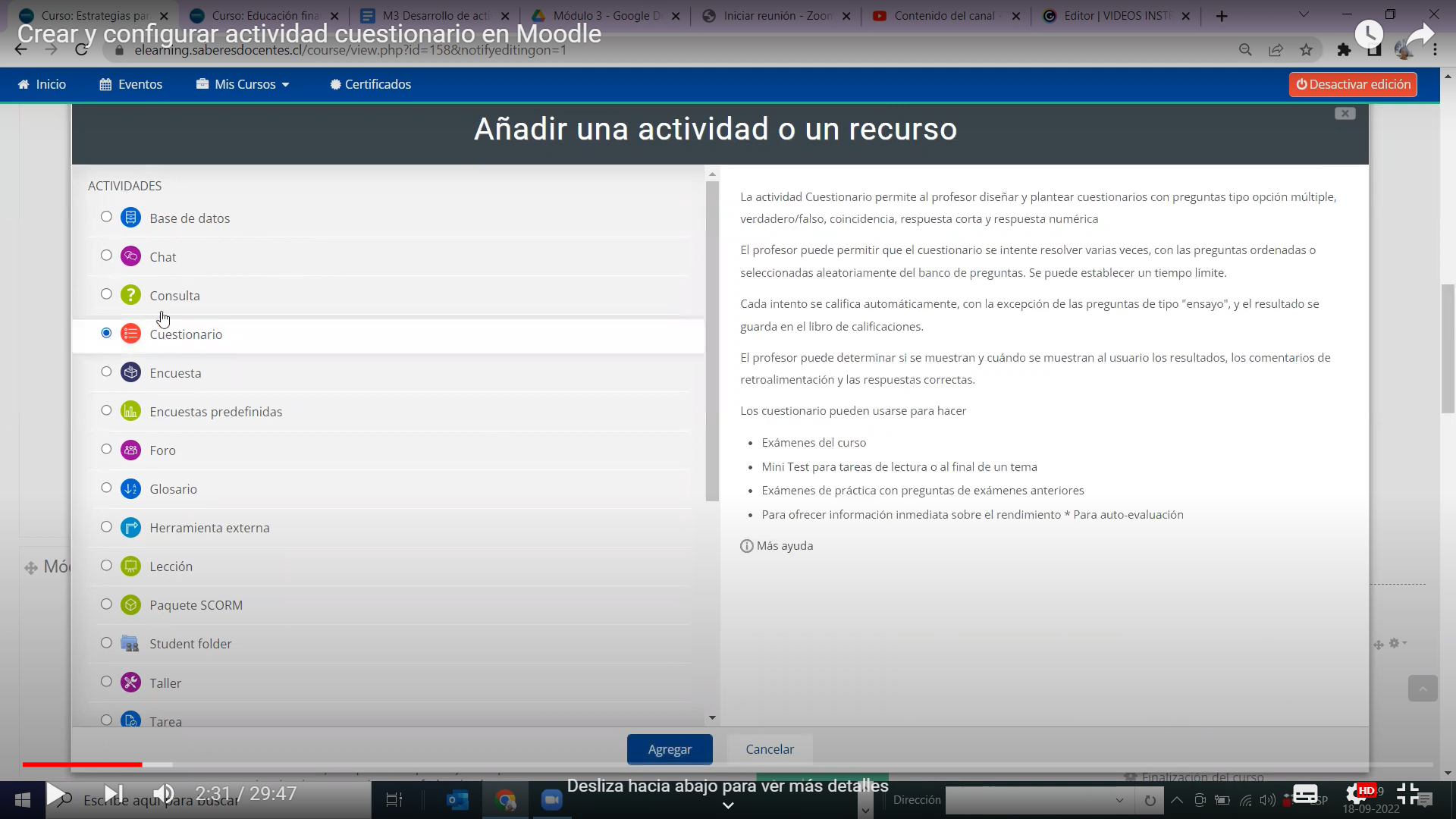The width and height of the screenshot is (1456, 819).
Task: Open the Herramienta externa activity icon
Action: (130, 527)
